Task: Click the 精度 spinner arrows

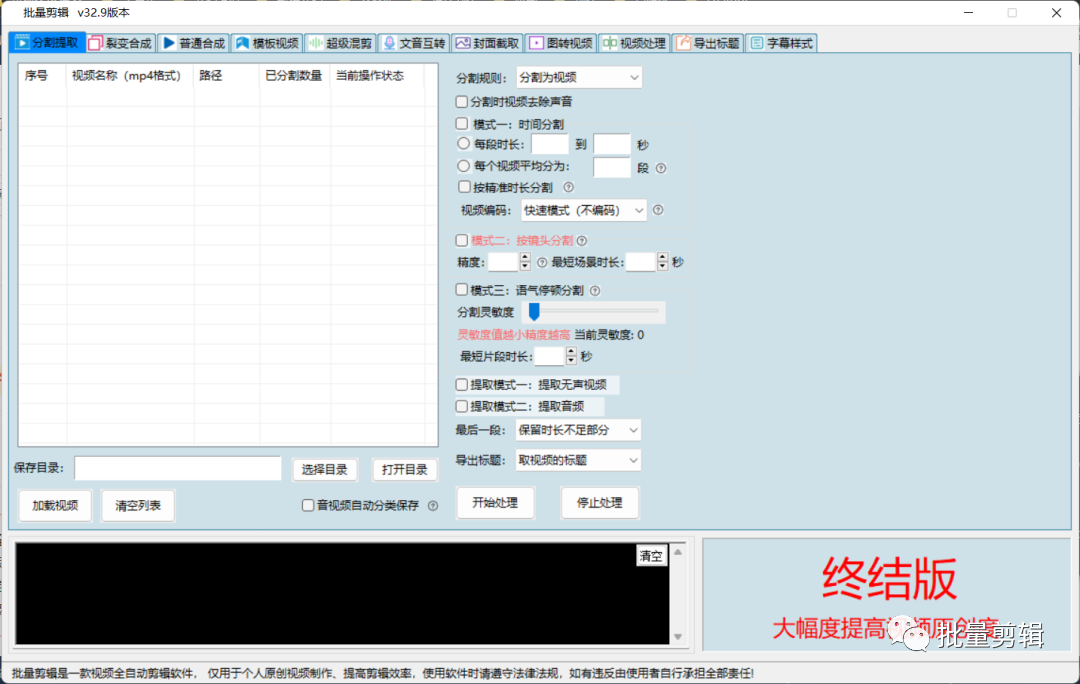Action: pos(525,262)
